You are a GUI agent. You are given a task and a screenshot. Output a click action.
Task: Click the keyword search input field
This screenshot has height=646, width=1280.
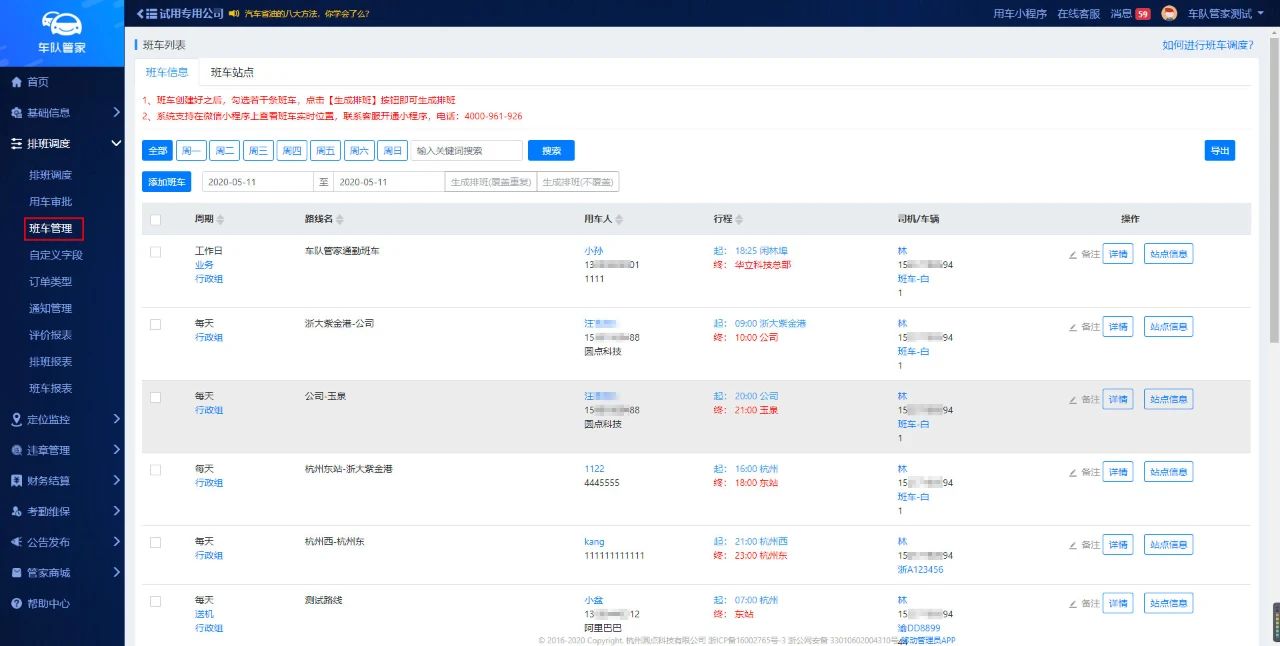point(466,150)
